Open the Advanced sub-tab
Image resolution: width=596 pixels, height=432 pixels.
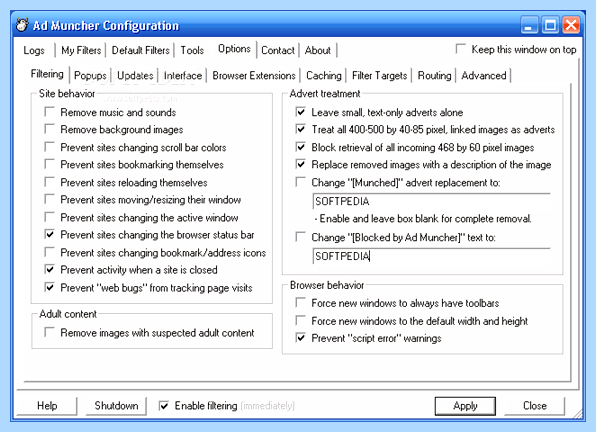tap(484, 75)
